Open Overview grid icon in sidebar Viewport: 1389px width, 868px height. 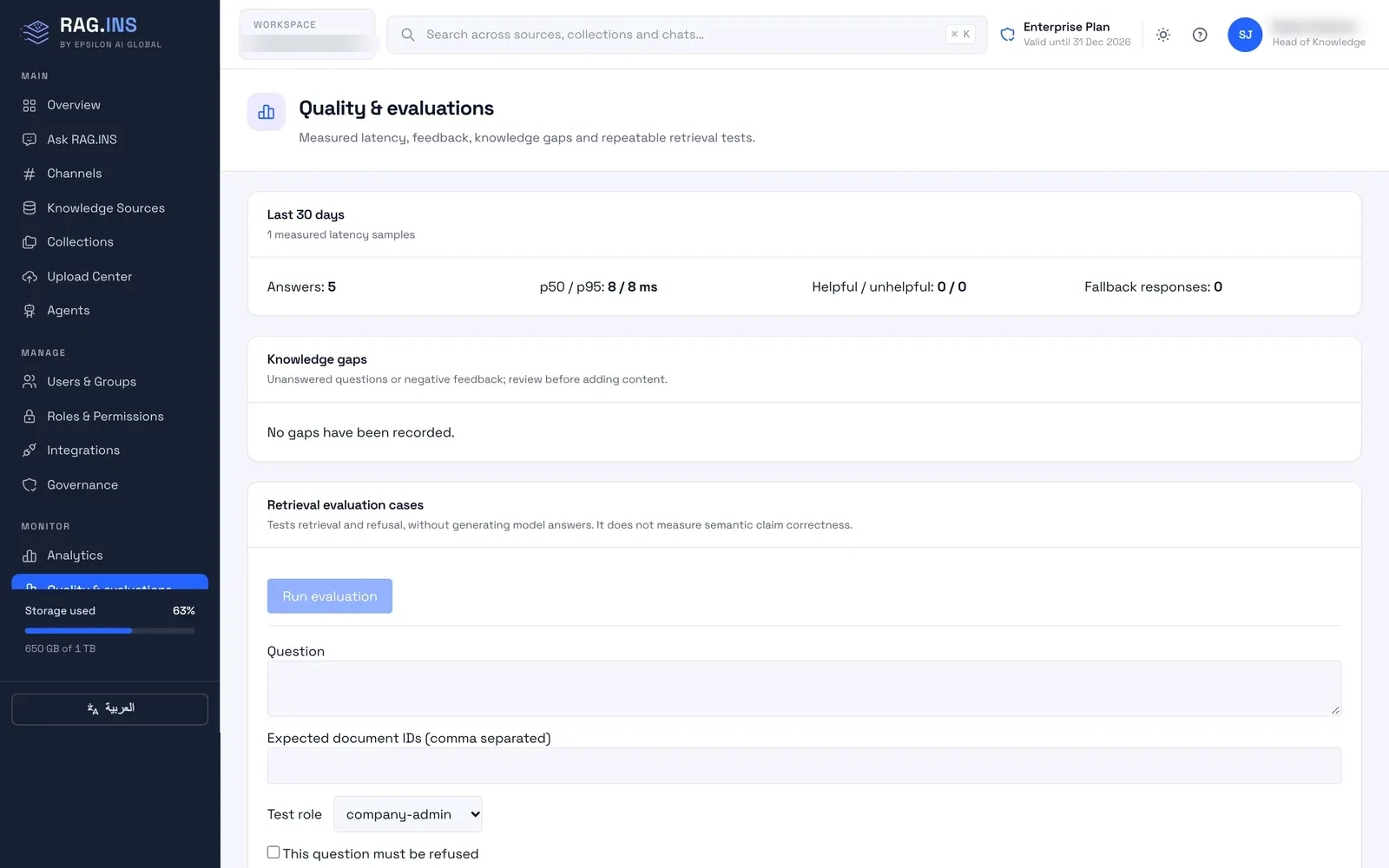tap(30, 105)
